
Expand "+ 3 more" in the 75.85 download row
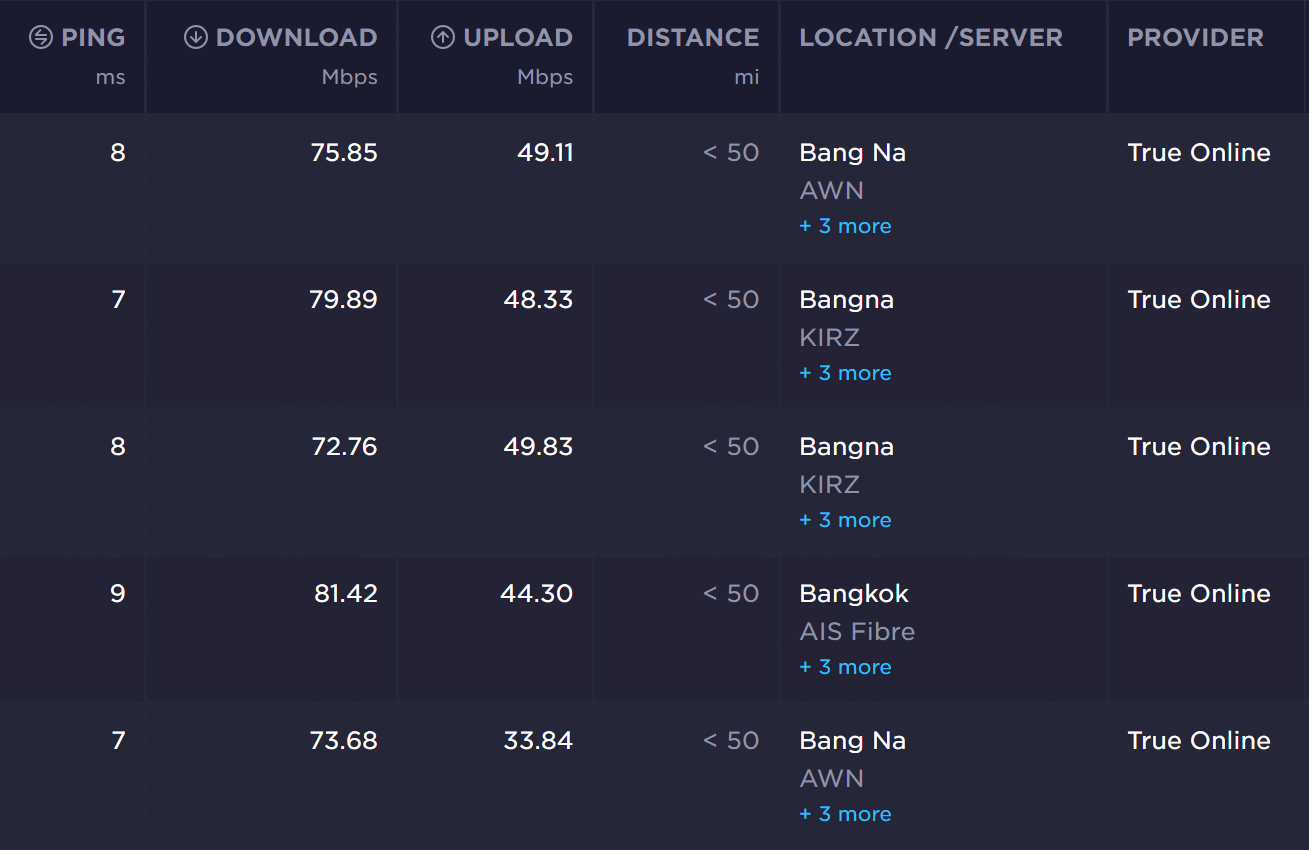tap(845, 226)
